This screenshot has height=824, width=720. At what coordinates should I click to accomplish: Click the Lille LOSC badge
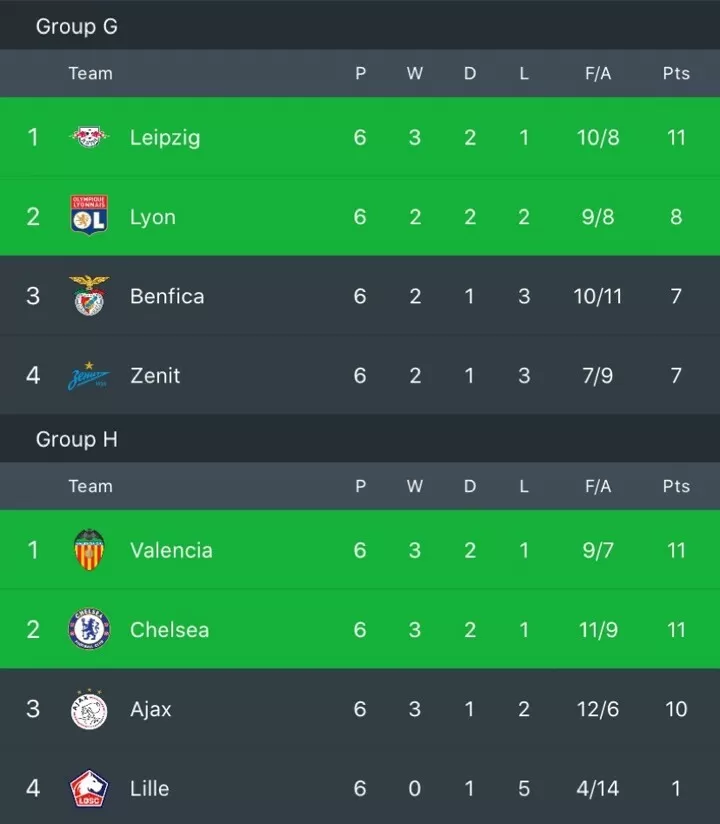pos(89,788)
